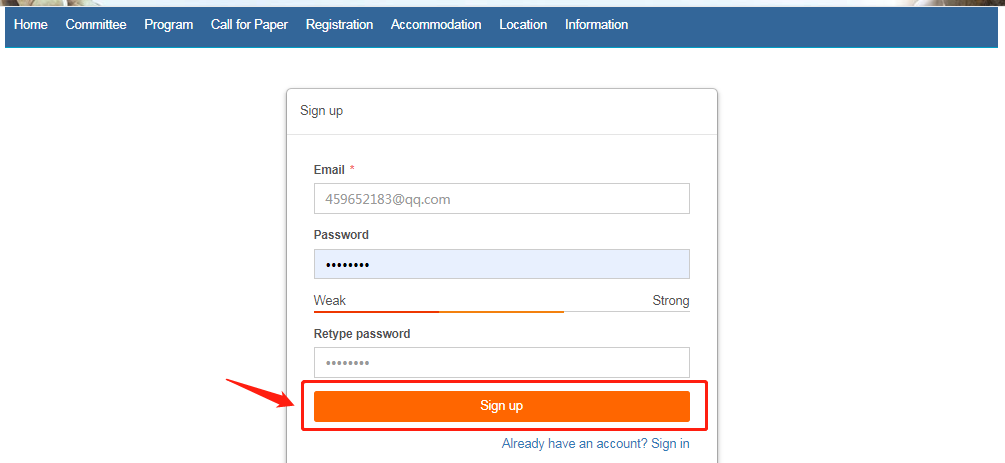Follow the 'Already have an account? Sign in' link

[595, 443]
